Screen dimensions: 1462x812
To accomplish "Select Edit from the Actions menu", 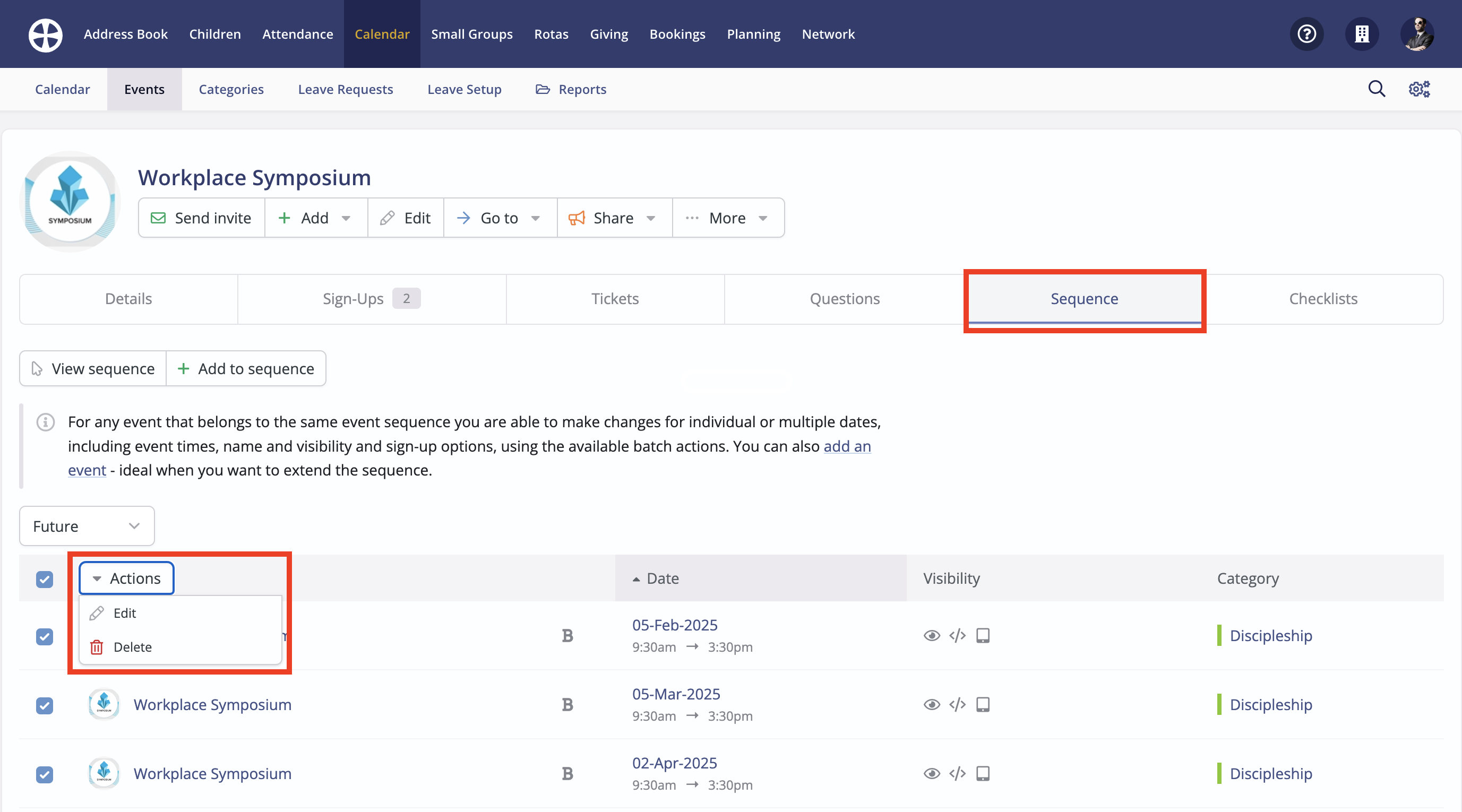I will [x=180, y=613].
